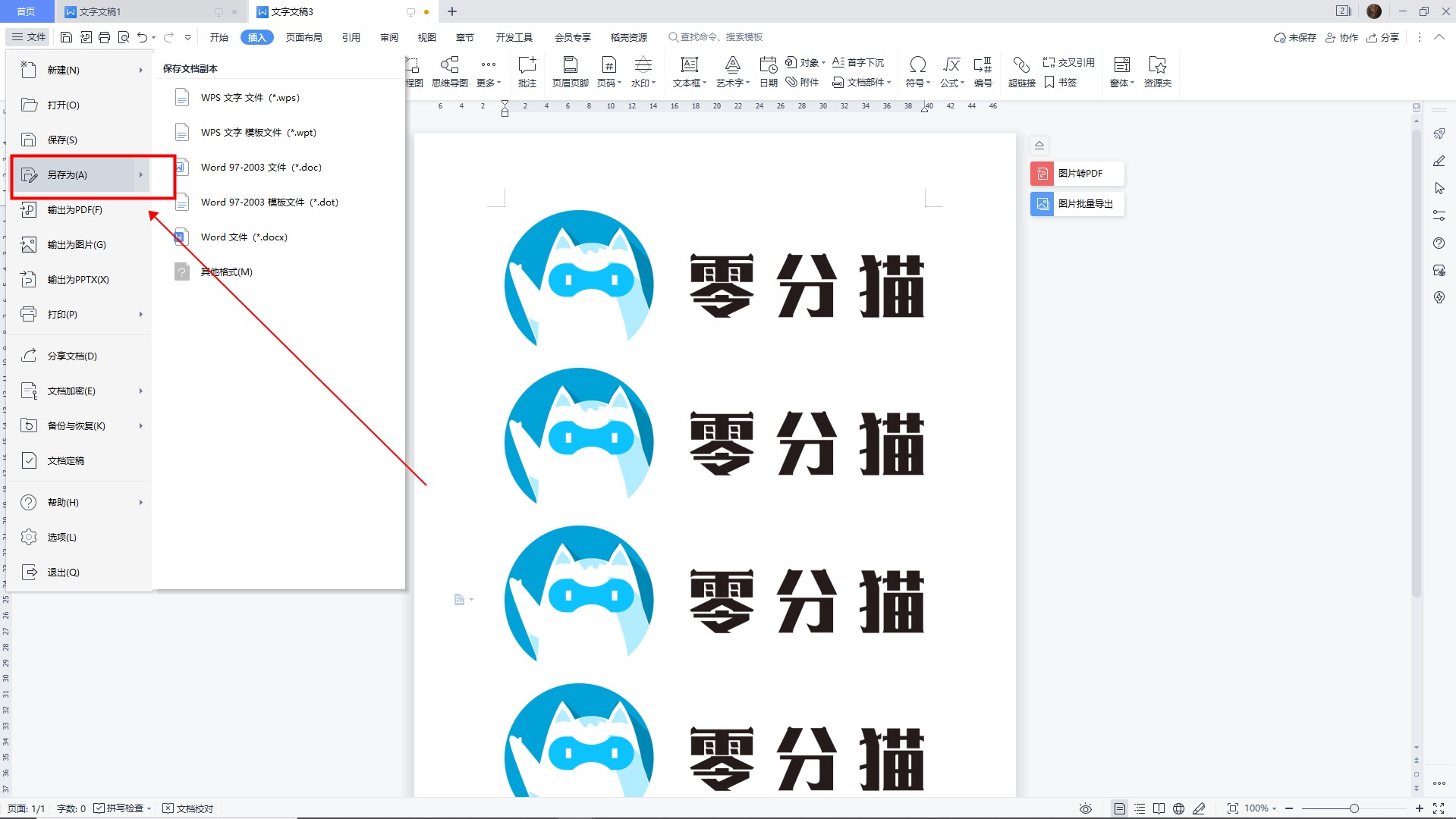Viewport: 1456px width, 819px height.
Task: Click the 编号 numbering icon
Action: click(983, 71)
